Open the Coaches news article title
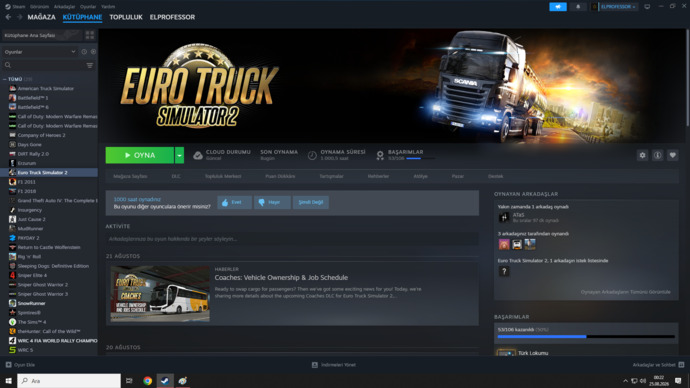This screenshot has width=690, height=388. point(281,278)
